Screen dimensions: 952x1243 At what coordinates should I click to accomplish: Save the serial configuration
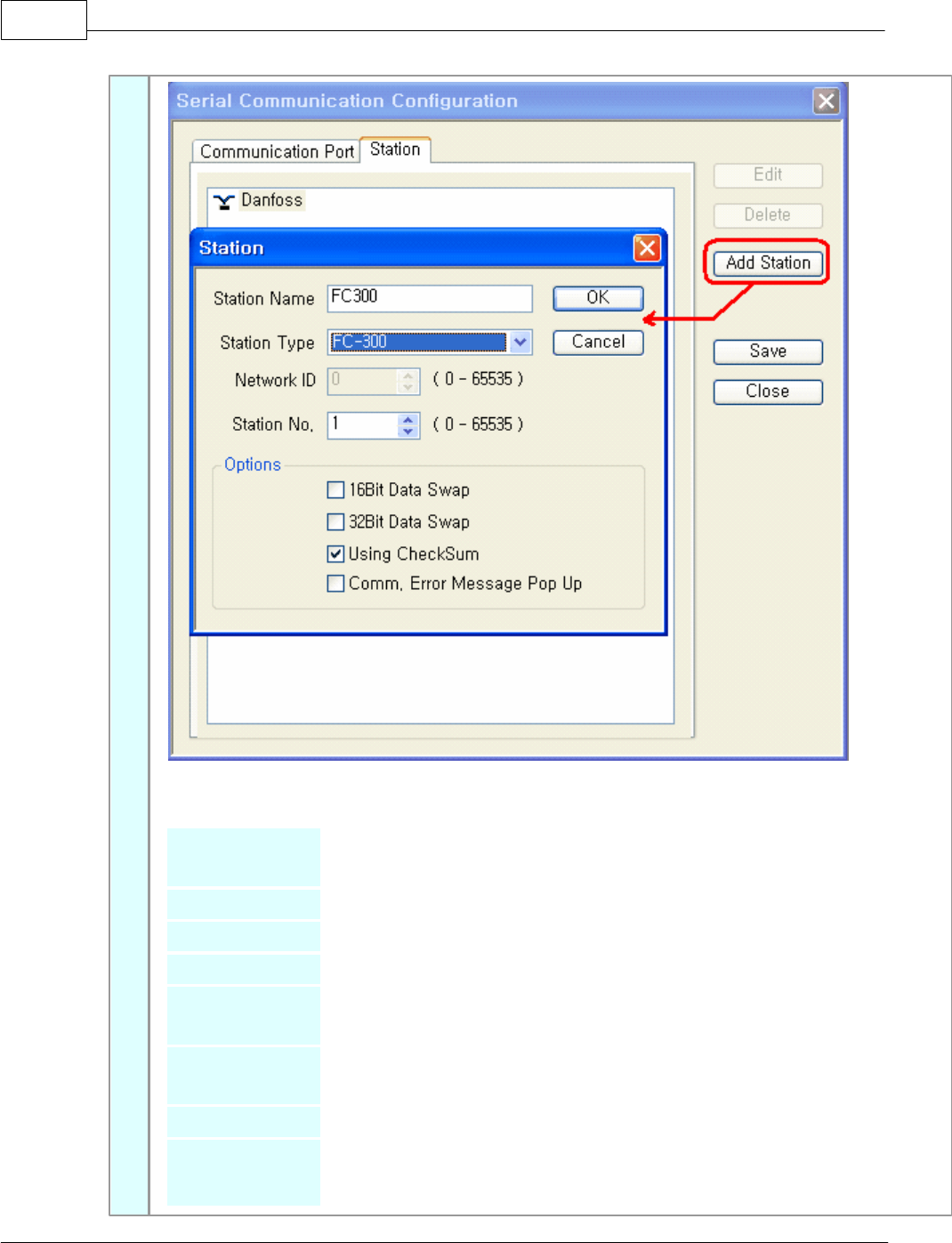pos(768,351)
